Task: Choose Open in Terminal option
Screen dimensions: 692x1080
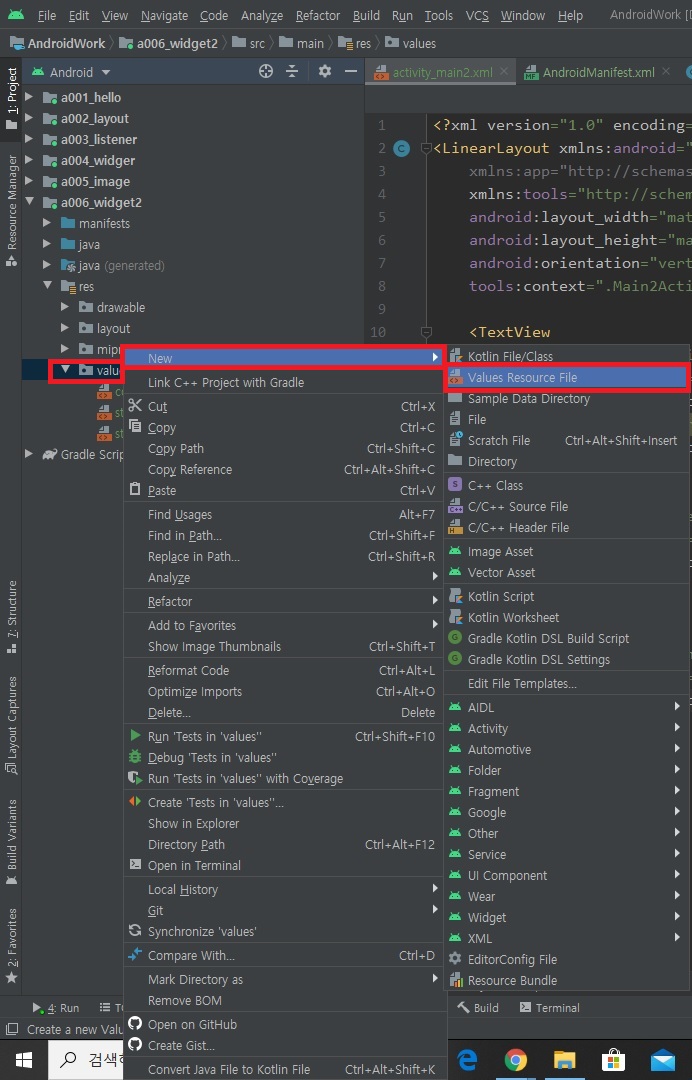Action: click(x=284, y=865)
